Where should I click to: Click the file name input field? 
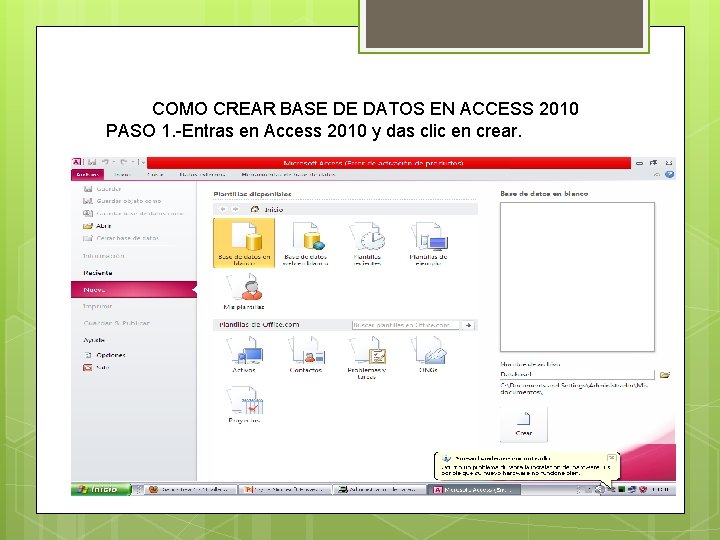click(x=577, y=374)
